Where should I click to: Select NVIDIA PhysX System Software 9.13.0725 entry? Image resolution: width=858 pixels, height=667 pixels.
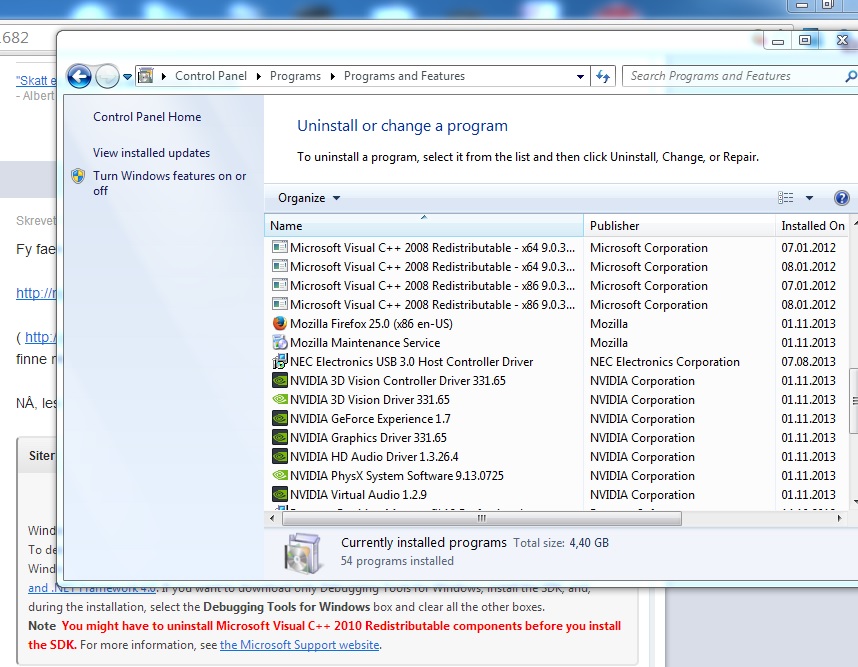tap(397, 476)
